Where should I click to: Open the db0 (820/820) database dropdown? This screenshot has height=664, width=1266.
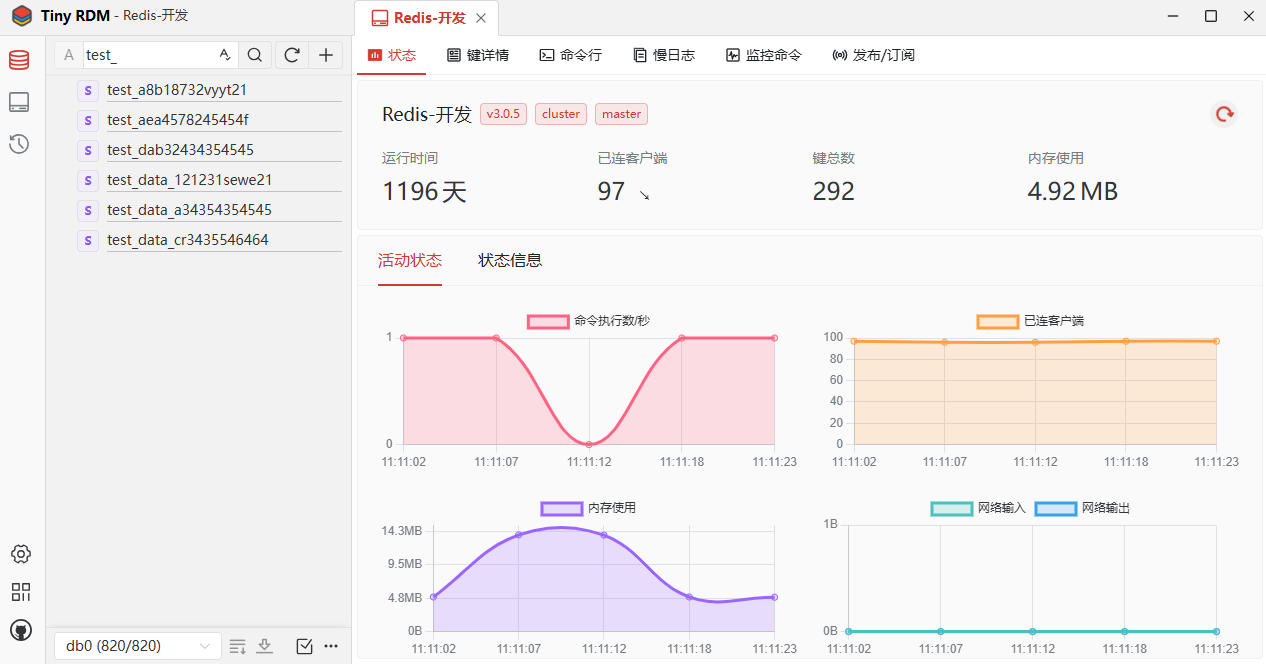(x=138, y=646)
